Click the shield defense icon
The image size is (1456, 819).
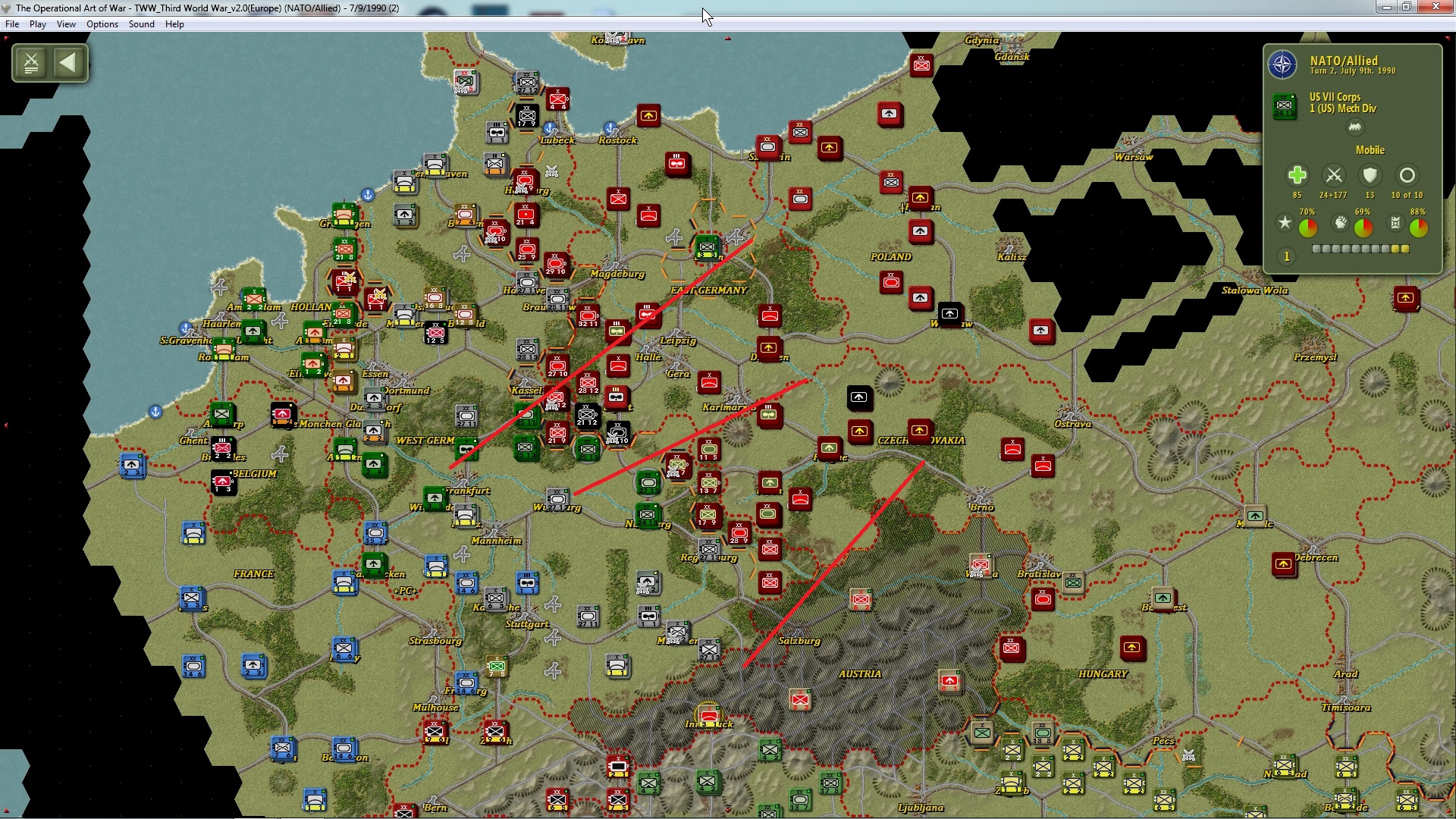click(x=1370, y=175)
